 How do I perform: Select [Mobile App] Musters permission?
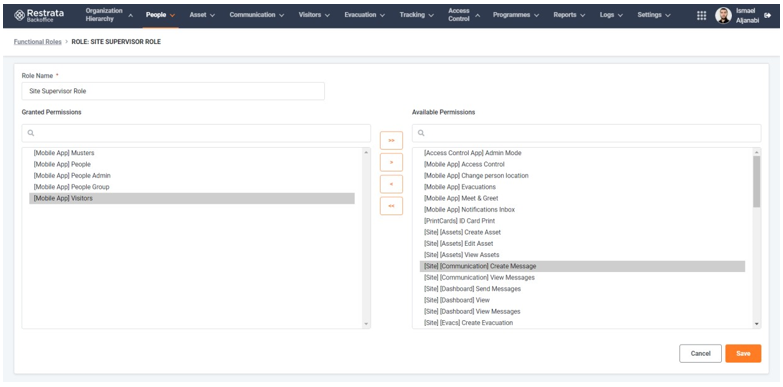click(x=192, y=153)
